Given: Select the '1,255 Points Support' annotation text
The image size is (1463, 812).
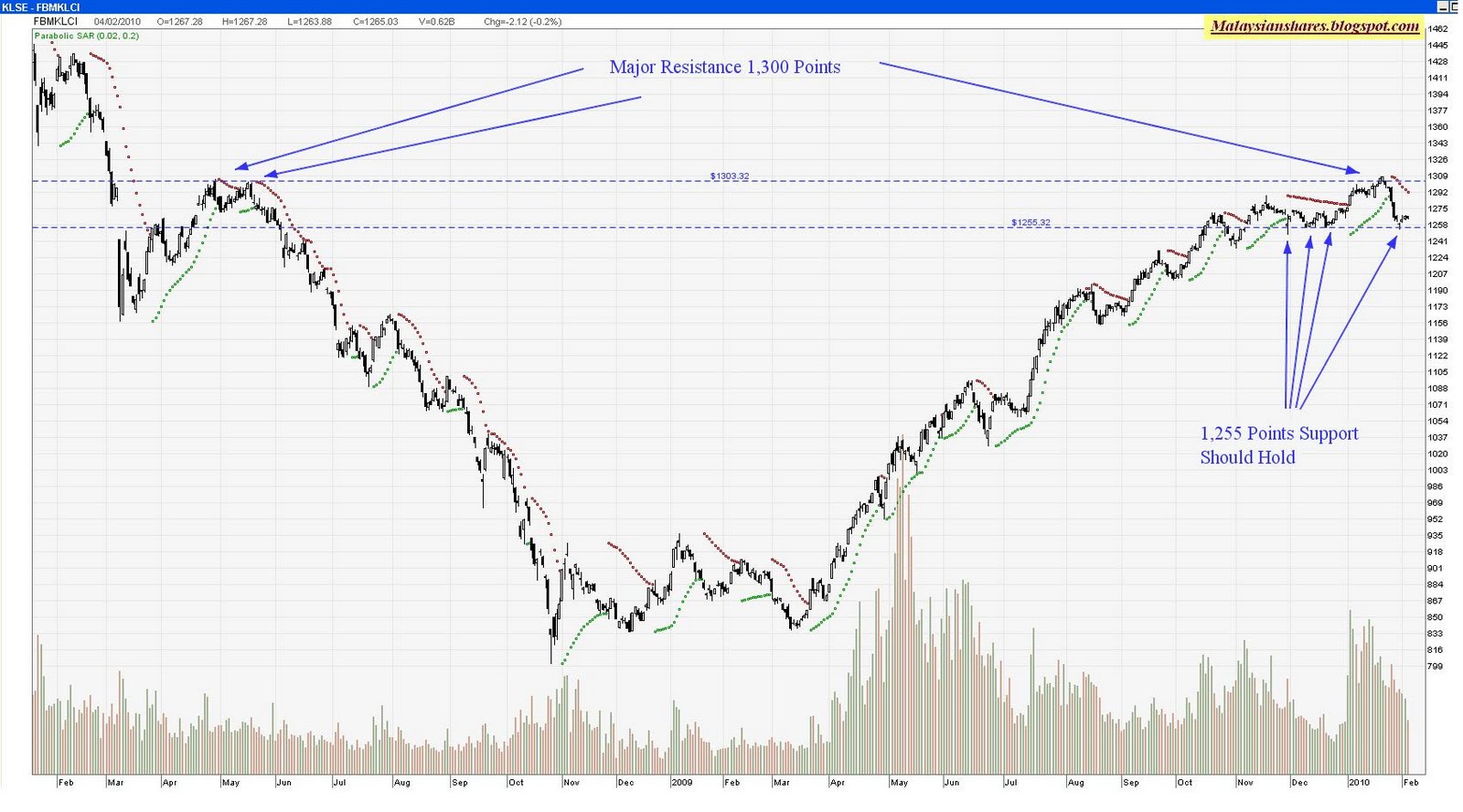Looking at the screenshot, I should 1279,433.
